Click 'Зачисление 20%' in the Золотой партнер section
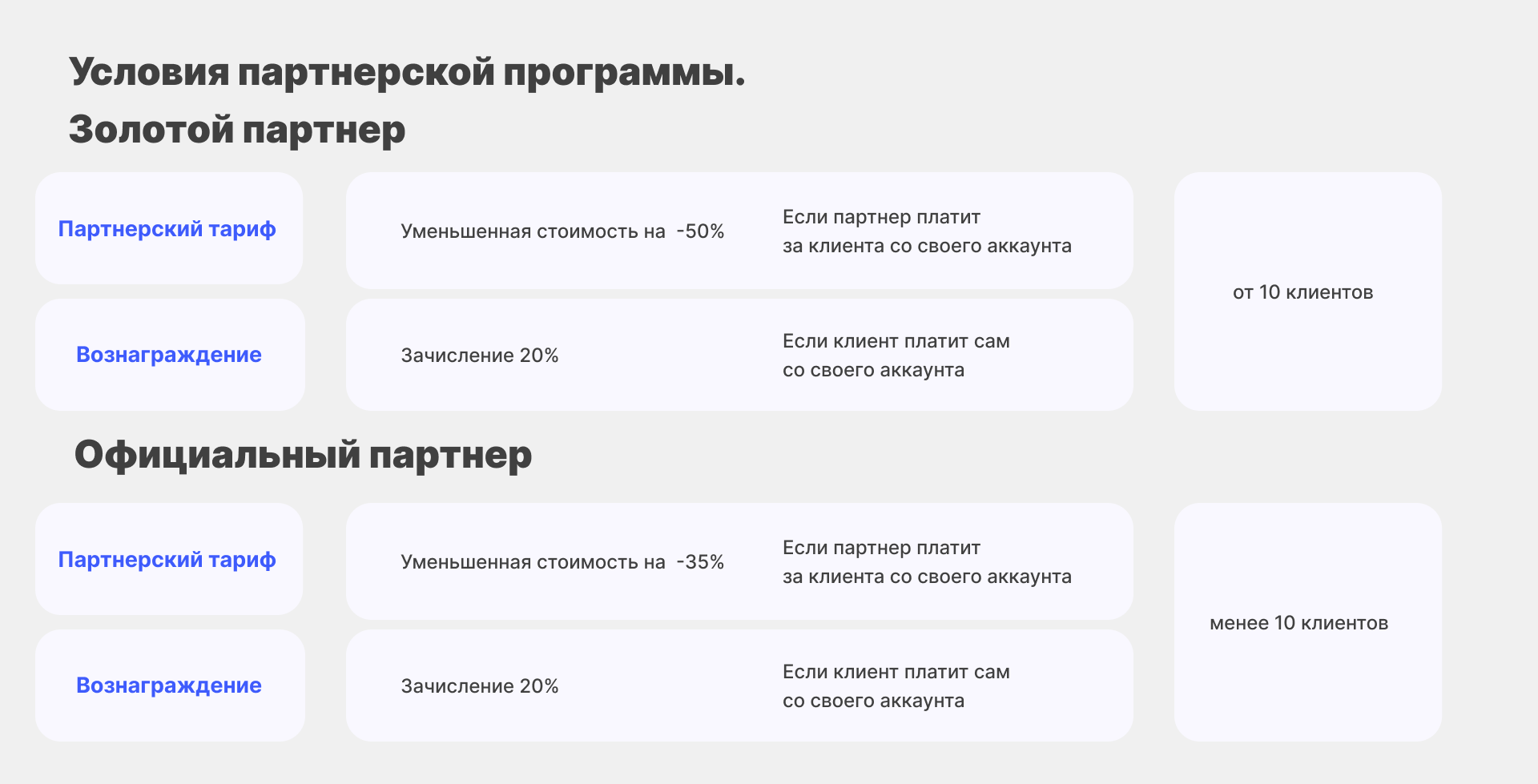Screen dimensions: 1538x784 click(x=480, y=356)
